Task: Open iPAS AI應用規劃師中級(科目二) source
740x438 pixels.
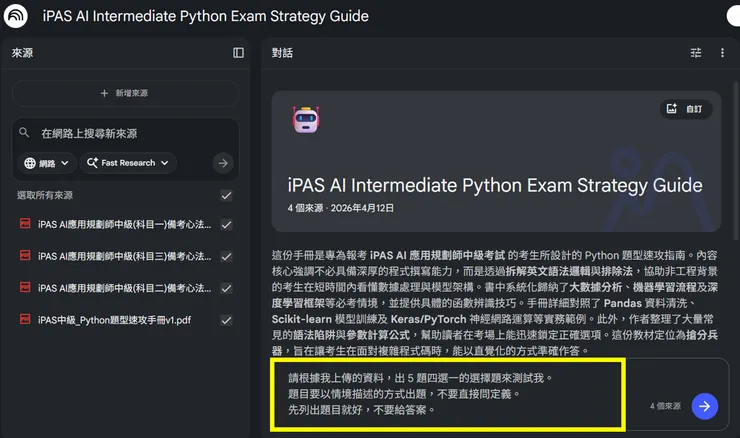Action: pos(125,288)
